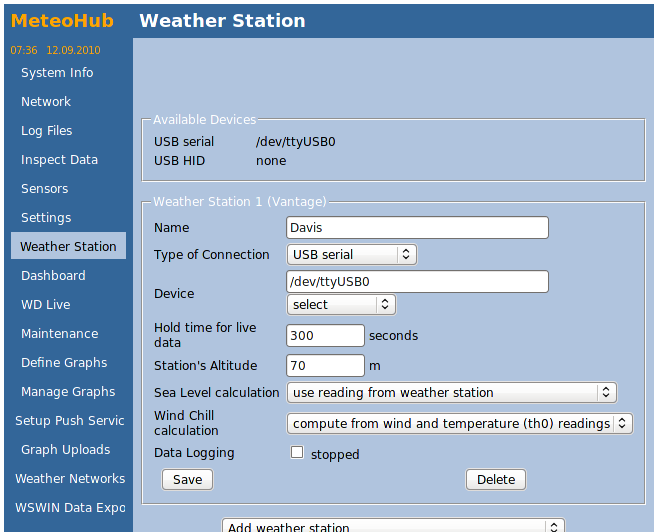Open the Sea Level calculation dropdown
The height and width of the screenshot is (532, 657).
(x=451, y=393)
